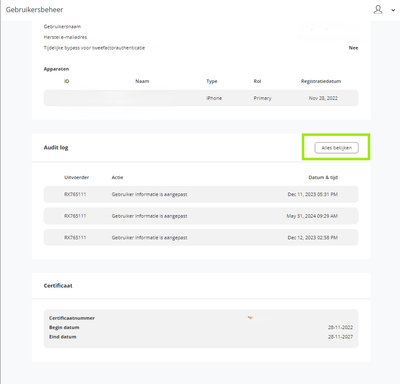
Task: Click the Datum & tijd column header
Action: [323, 177]
